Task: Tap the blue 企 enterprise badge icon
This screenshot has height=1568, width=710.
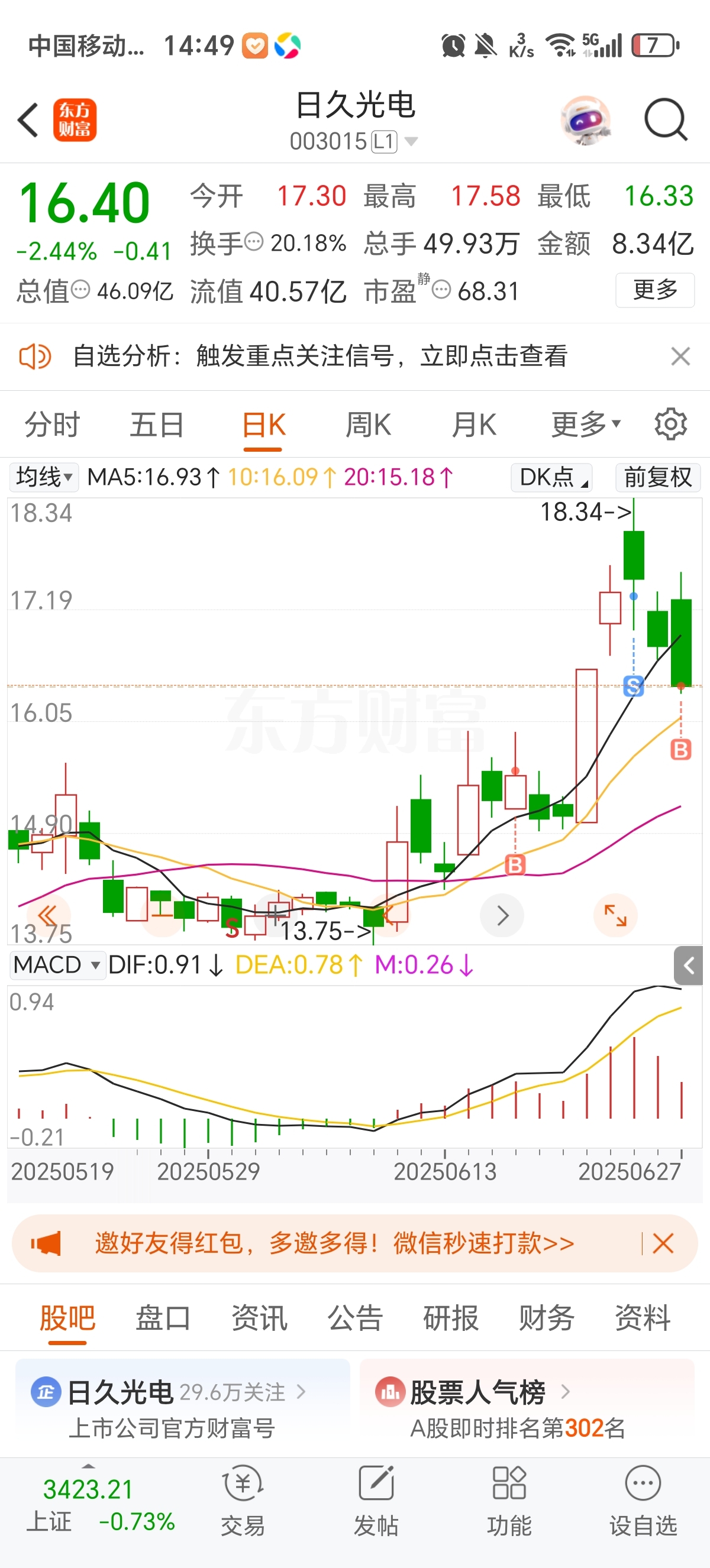Action: (x=46, y=1391)
